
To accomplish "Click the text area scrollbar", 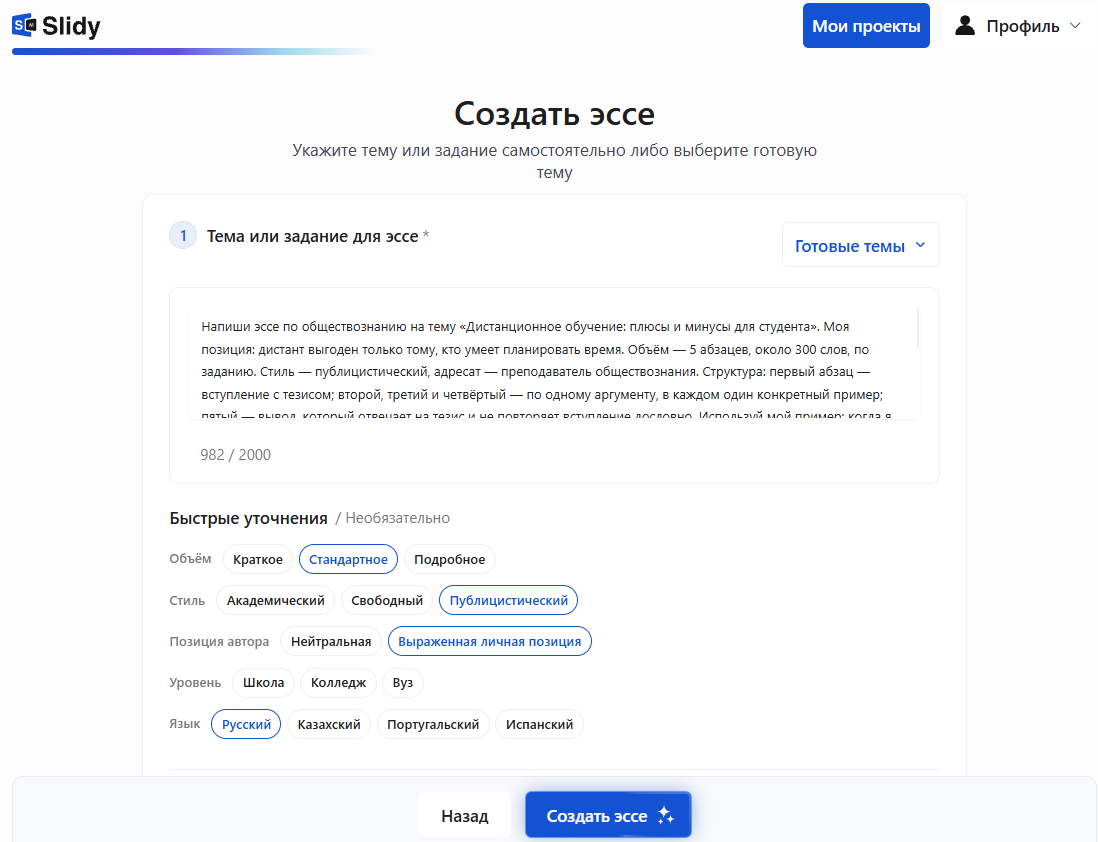I will point(917,328).
